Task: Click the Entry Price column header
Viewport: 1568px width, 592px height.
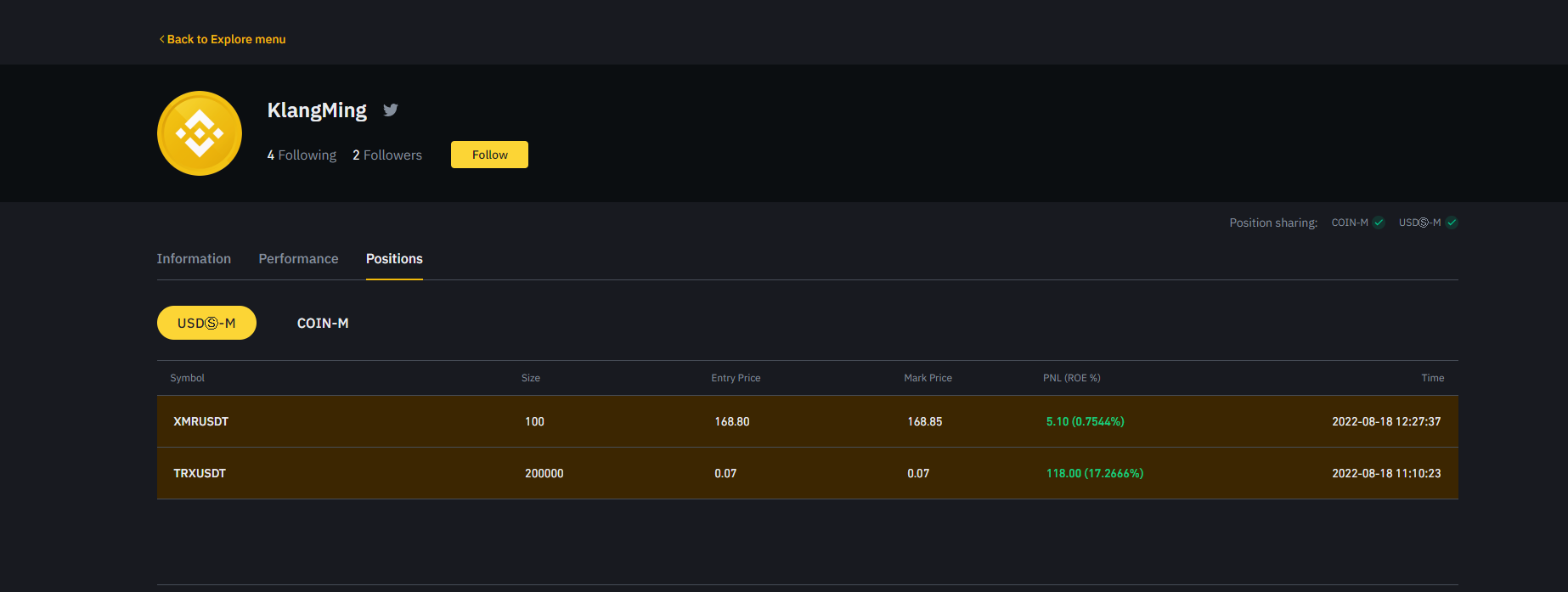Action: click(x=736, y=378)
